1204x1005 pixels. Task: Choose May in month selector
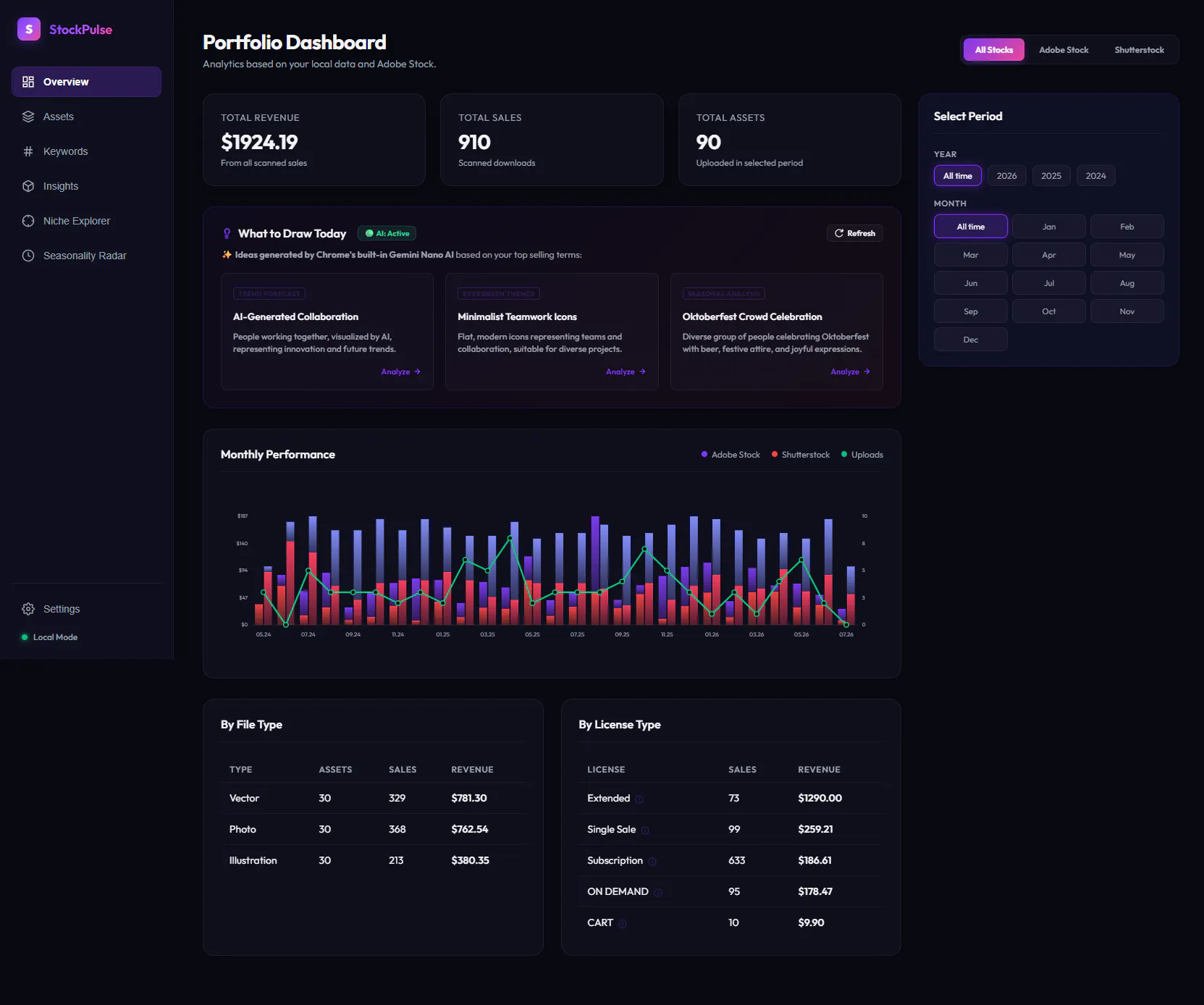tap(1127, 255)
